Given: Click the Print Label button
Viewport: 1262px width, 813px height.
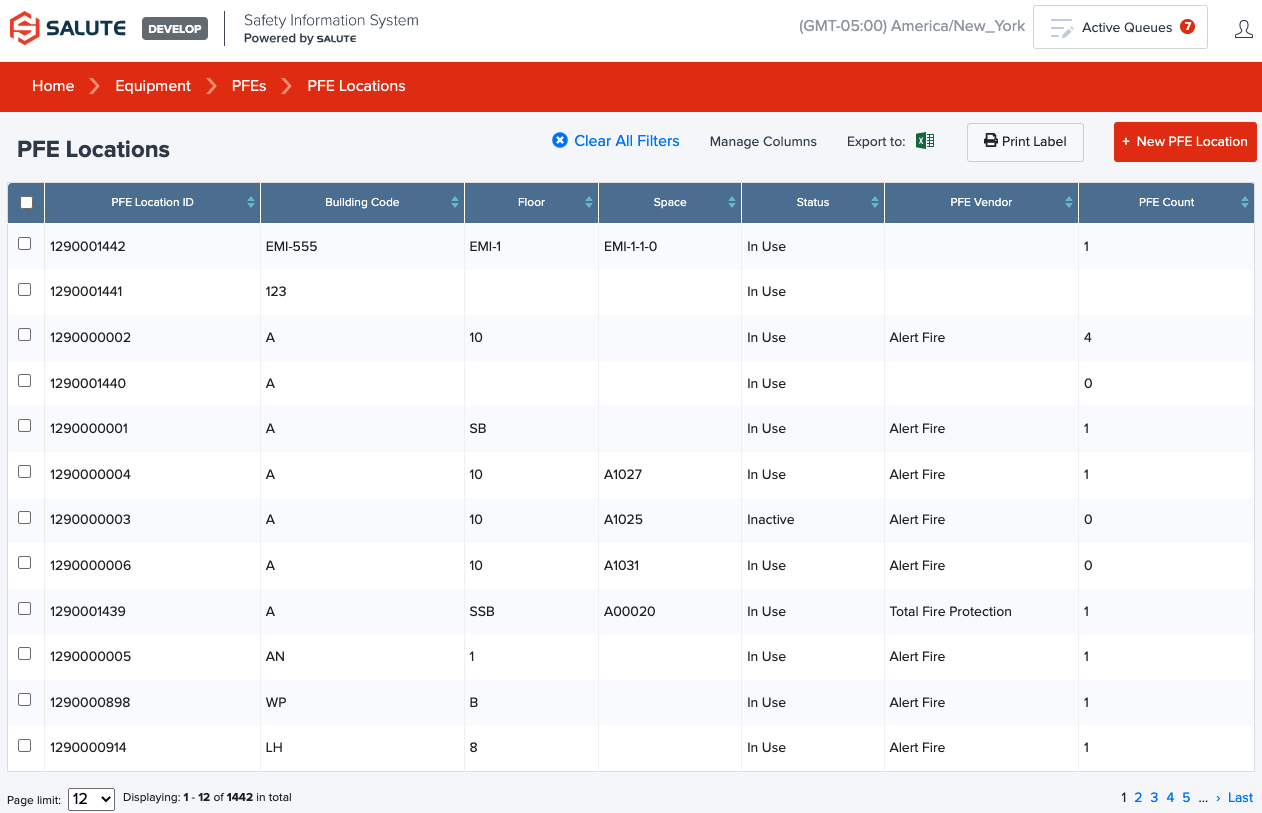Looking at the screenshot, I should [1025, 142].
